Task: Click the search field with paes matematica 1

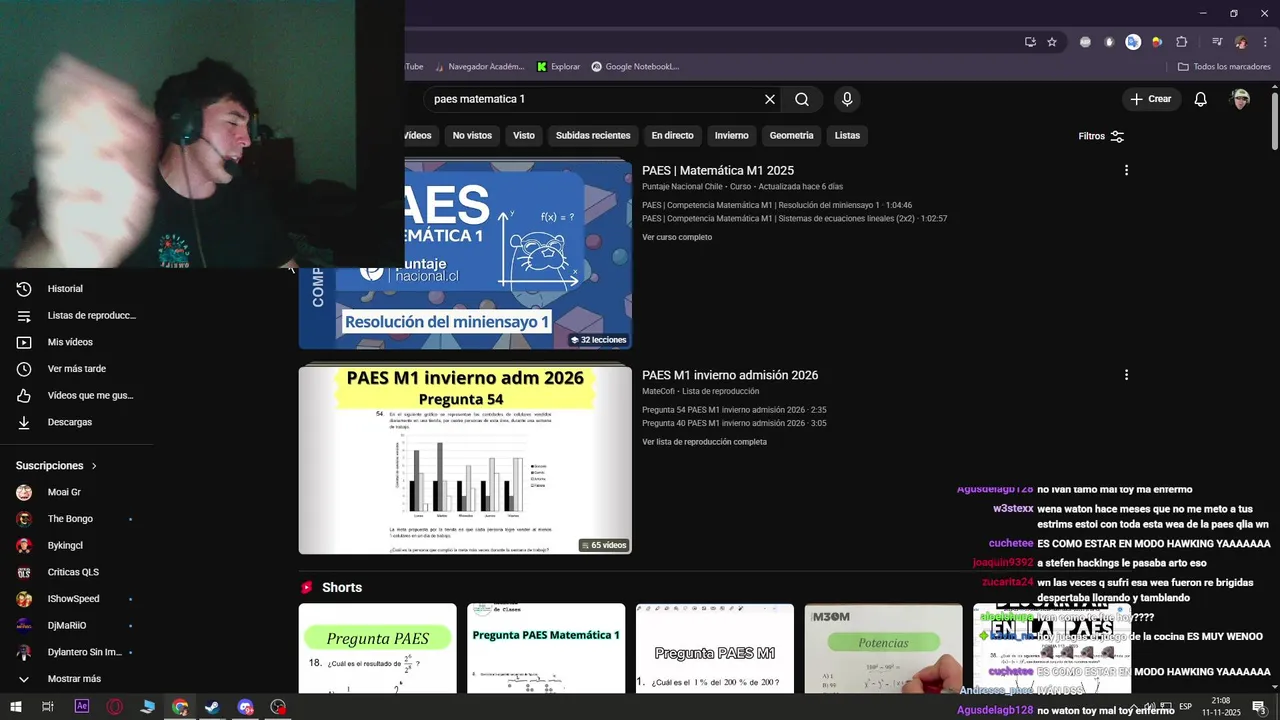Action: (595, 99)
